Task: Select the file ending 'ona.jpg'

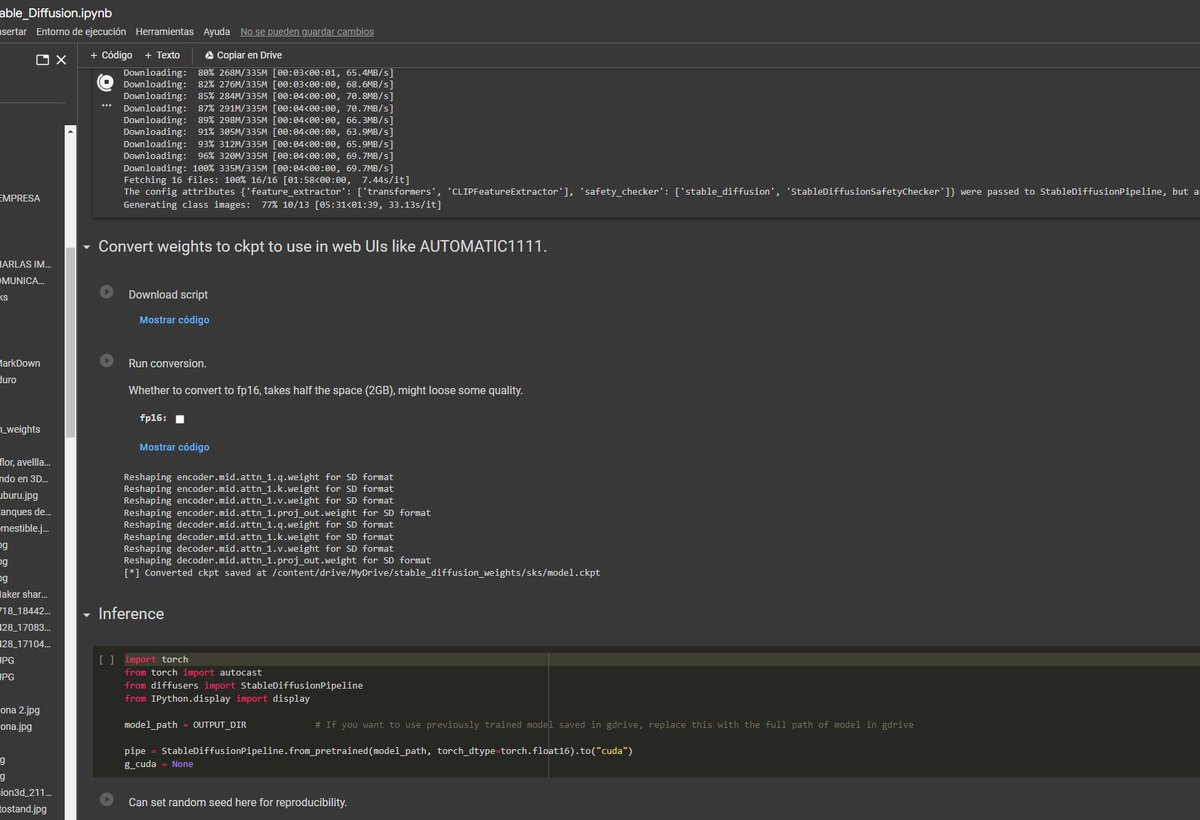Action: click(x=16, y=726)
